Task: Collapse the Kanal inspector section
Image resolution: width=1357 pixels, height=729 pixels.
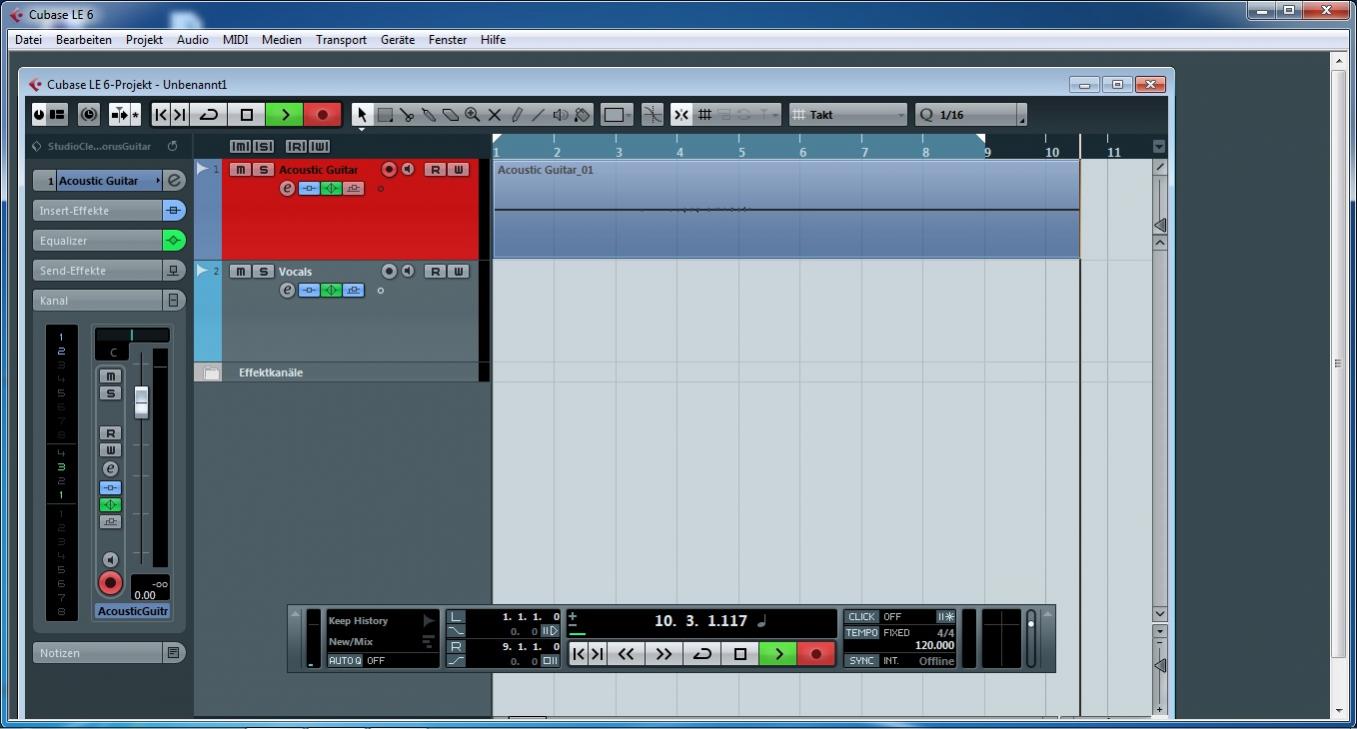Action: (x=98, y=300)
